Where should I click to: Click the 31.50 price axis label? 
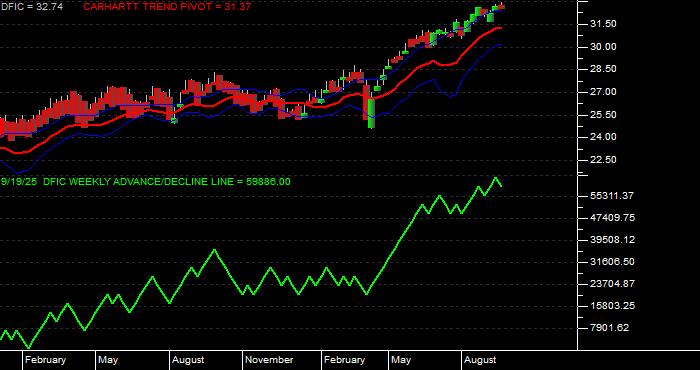603,24
